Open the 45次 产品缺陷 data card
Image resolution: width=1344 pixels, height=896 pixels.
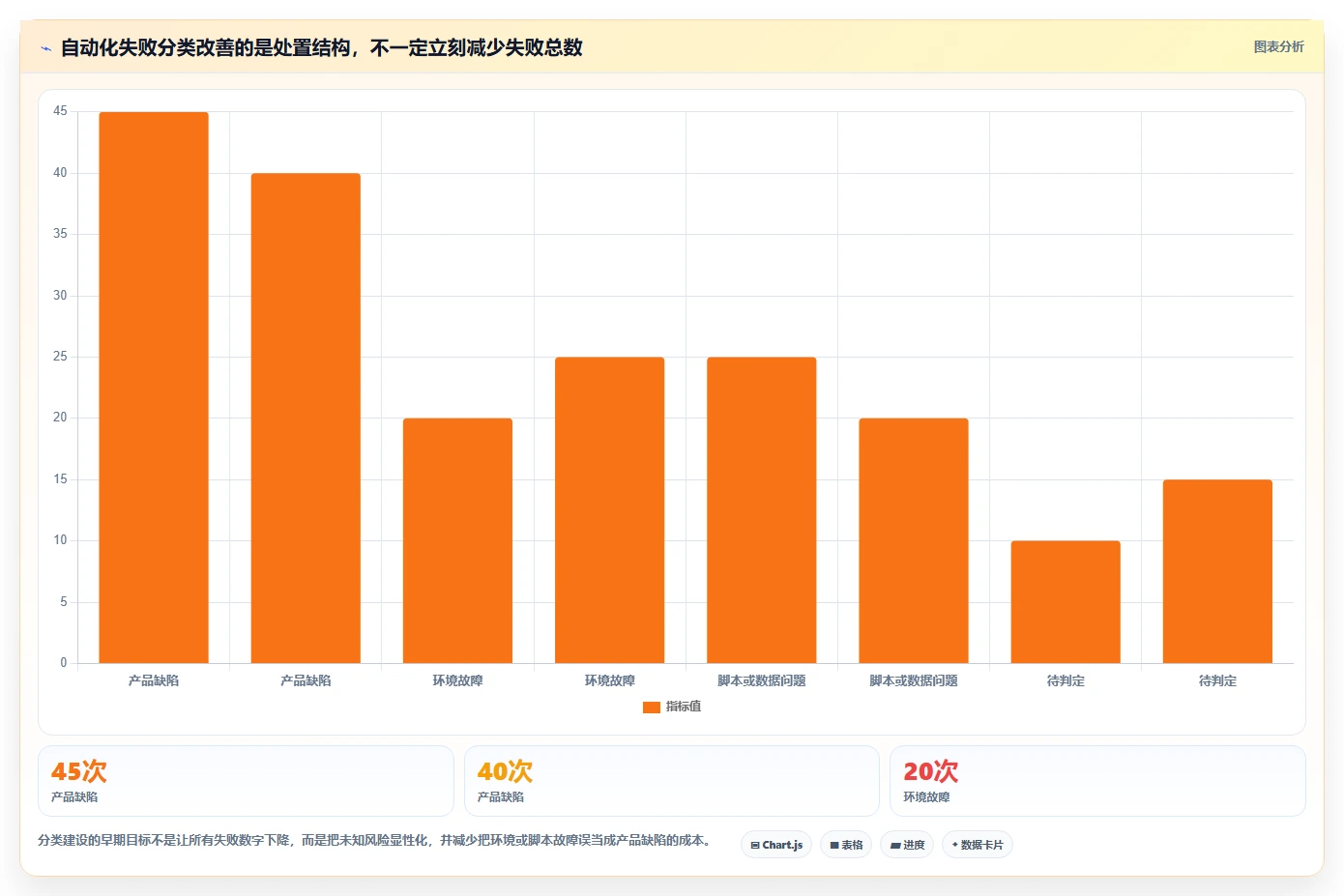[x=246, y=781]
